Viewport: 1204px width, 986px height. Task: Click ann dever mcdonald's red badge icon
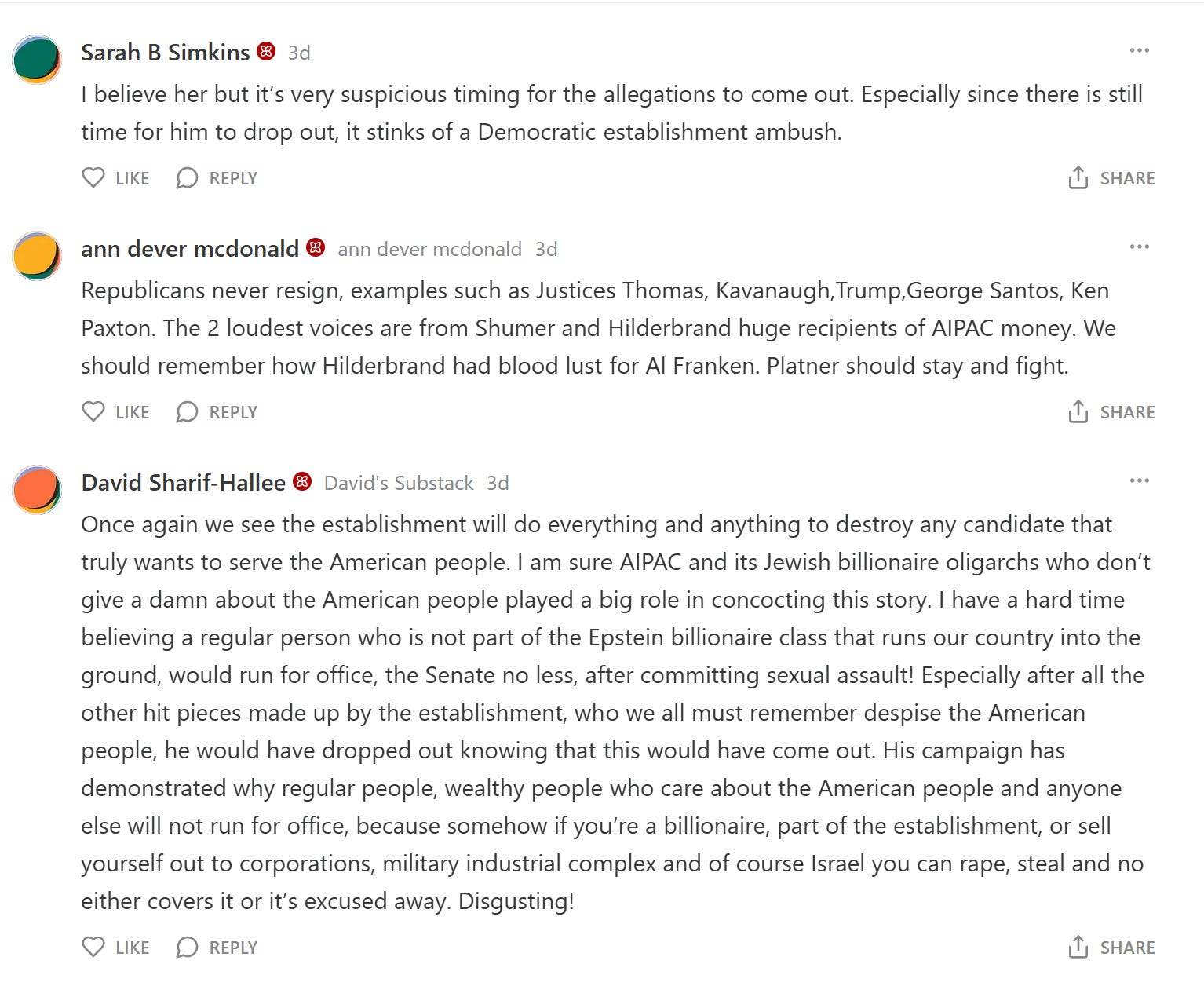coord(316,247)
